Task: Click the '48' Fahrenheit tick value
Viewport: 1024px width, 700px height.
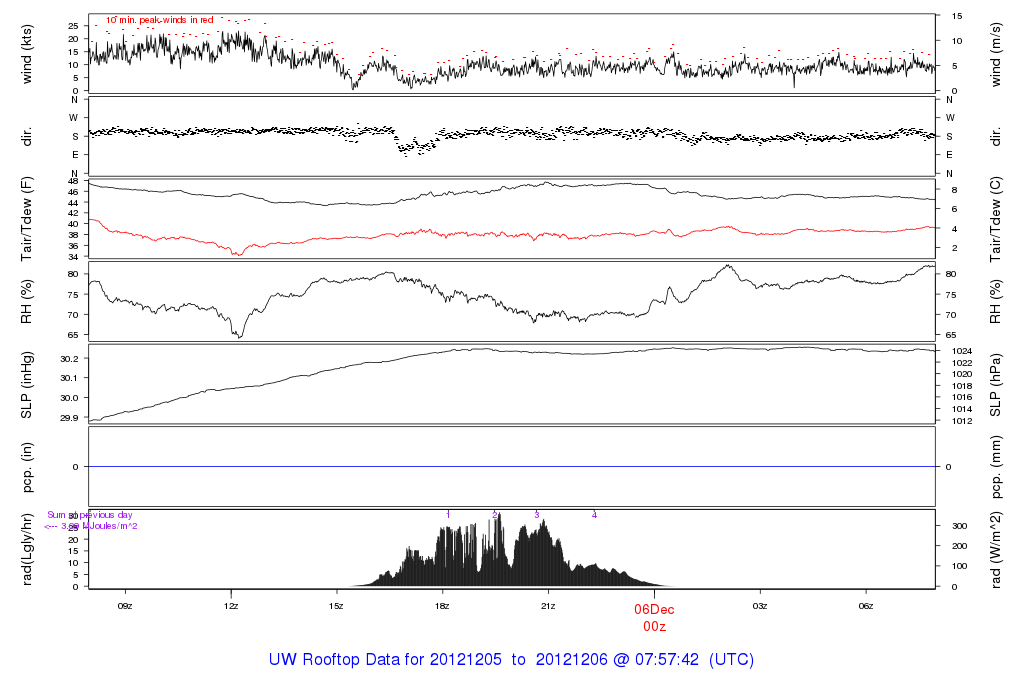Action: [x=73, y=181]
